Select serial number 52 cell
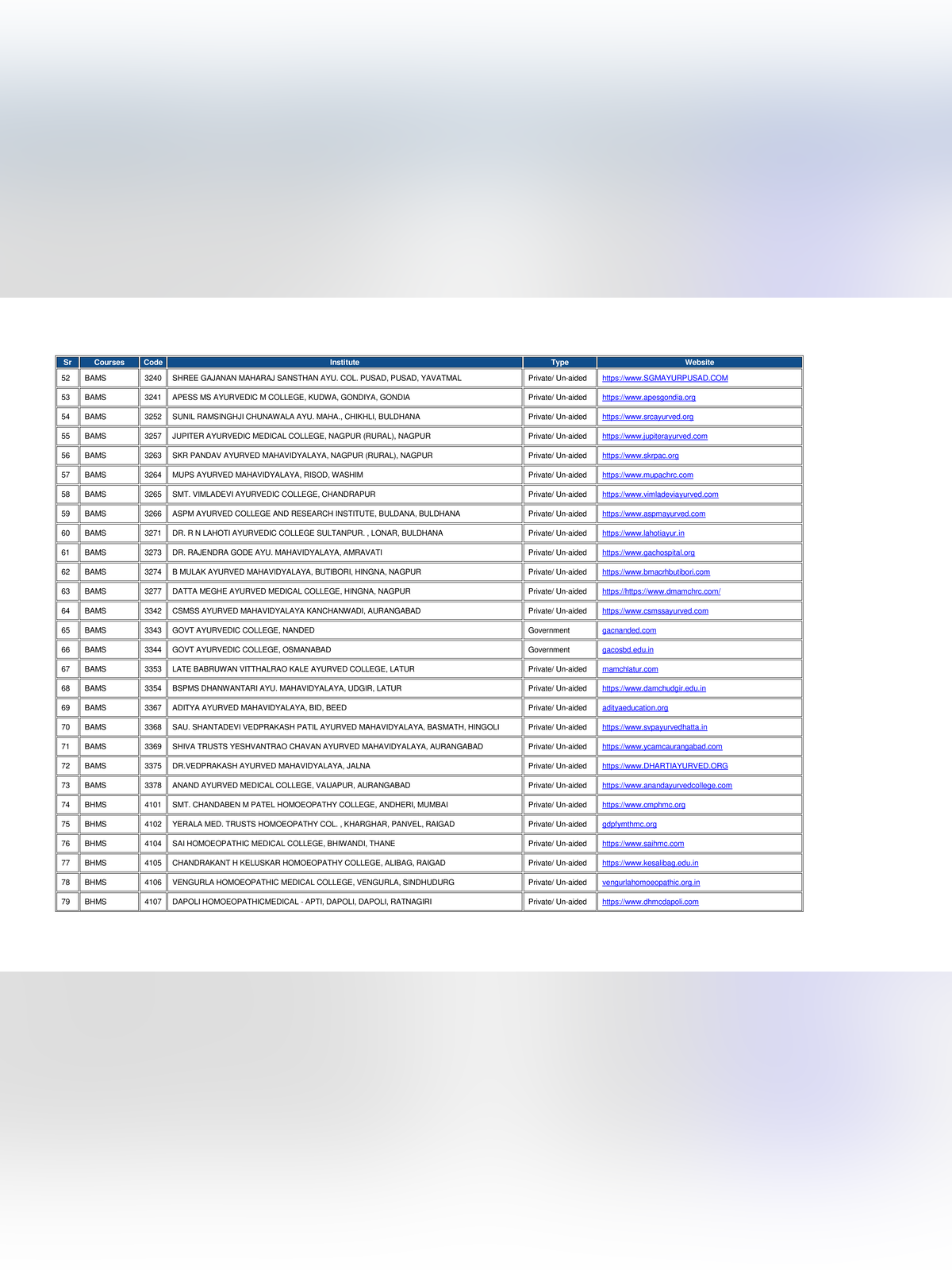Viewport: 952px width, 1270px height. tap(67, 379)
